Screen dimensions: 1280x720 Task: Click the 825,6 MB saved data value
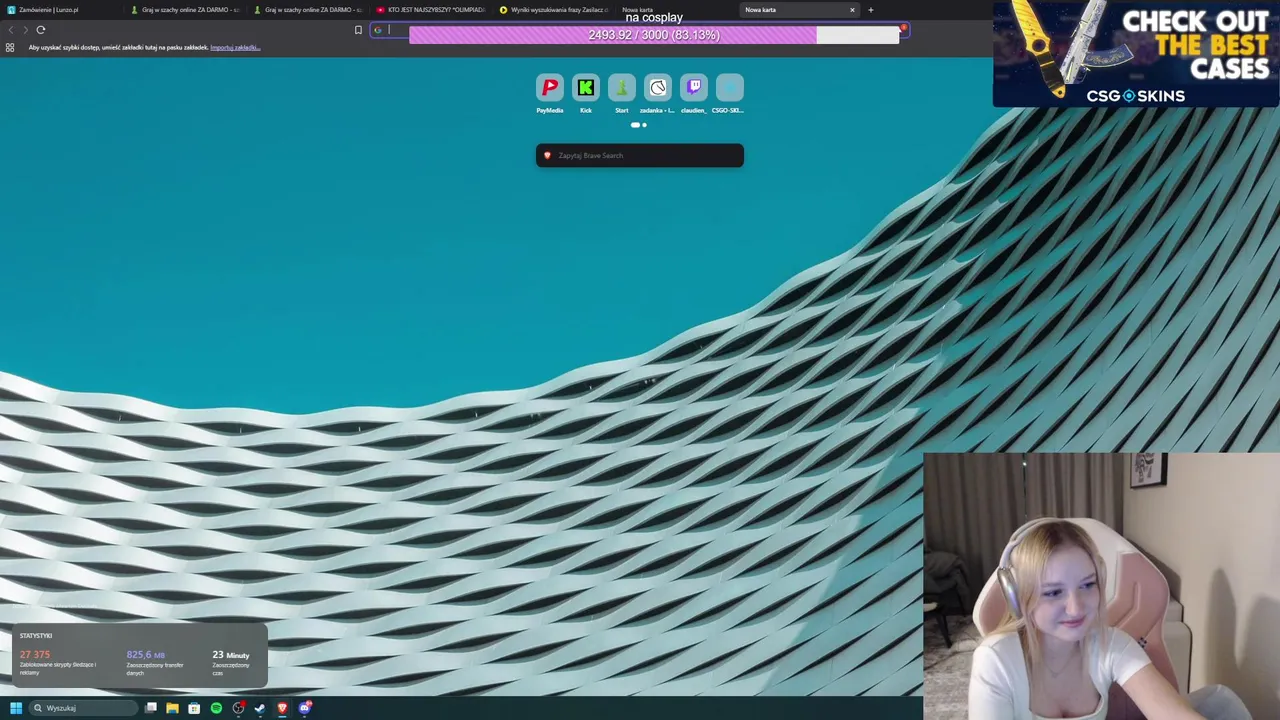[x=145, y=654]
